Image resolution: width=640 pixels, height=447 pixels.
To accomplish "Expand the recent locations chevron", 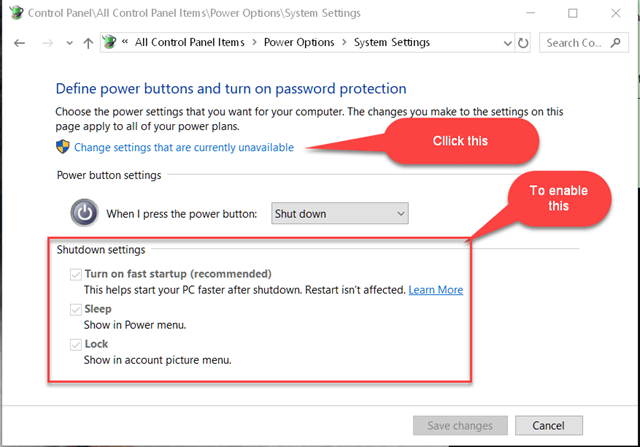I will pyautogui.click(x=69, y=43).
